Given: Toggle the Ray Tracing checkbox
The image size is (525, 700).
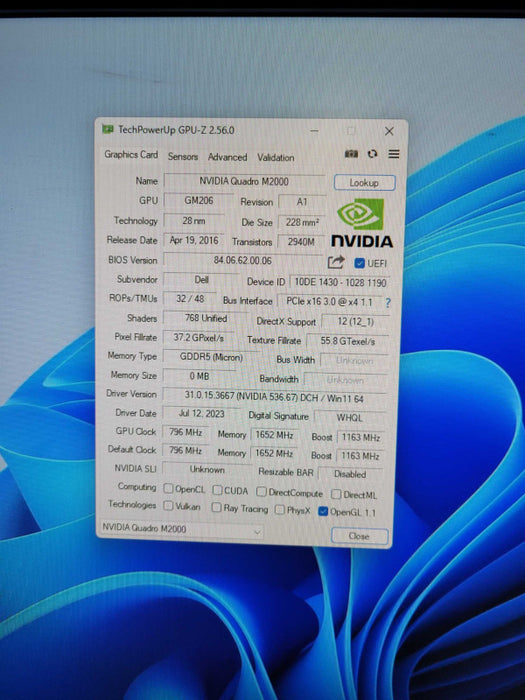Looking at the screenshot, I should (x=216, y=508).
